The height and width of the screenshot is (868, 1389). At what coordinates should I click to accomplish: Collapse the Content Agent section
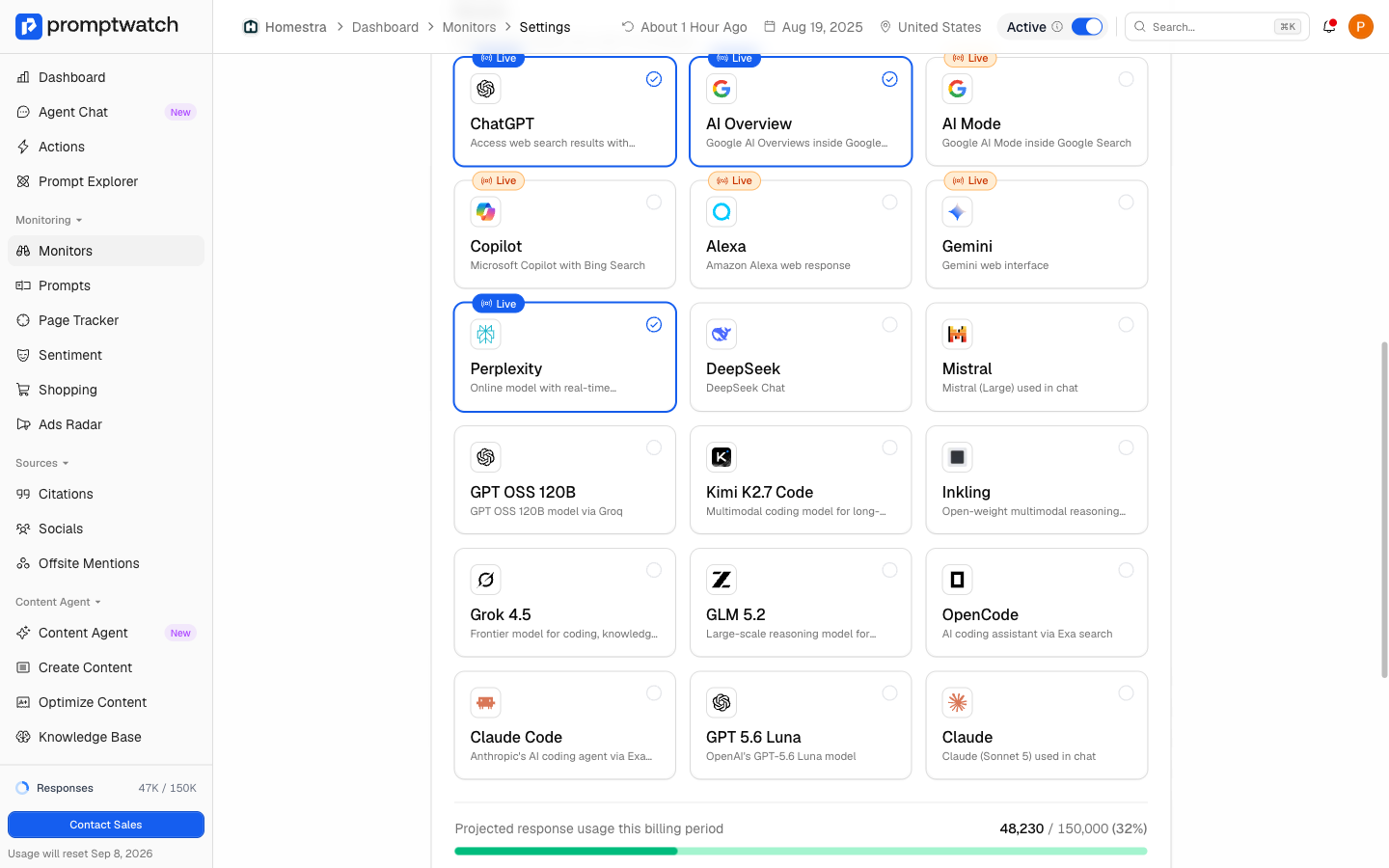58,602
